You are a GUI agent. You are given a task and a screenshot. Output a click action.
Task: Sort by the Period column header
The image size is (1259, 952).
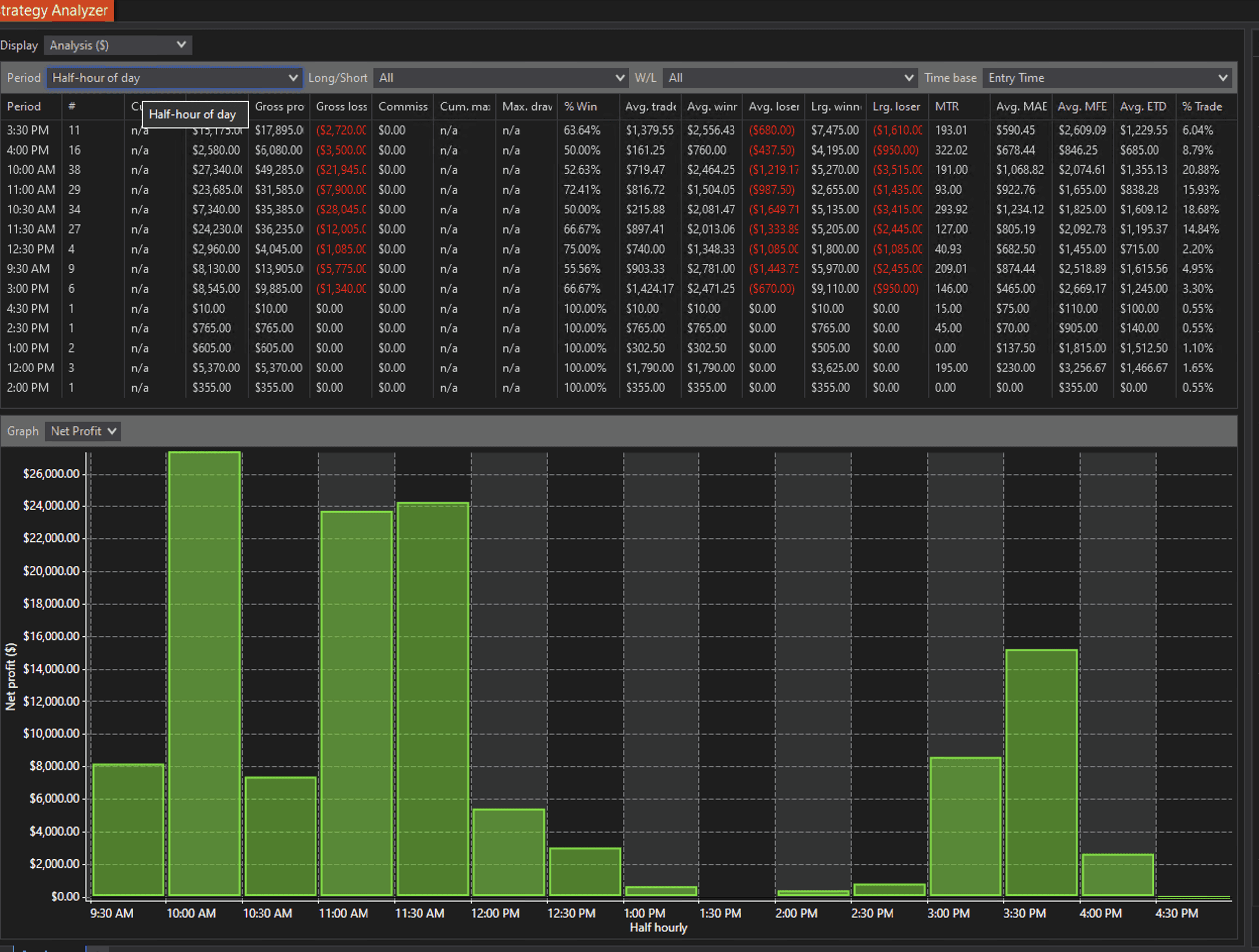tap(24, 106)
